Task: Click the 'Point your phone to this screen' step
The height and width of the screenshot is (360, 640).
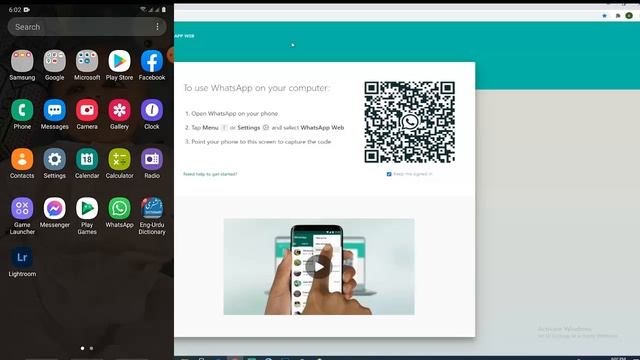Action: pos(261,142)
